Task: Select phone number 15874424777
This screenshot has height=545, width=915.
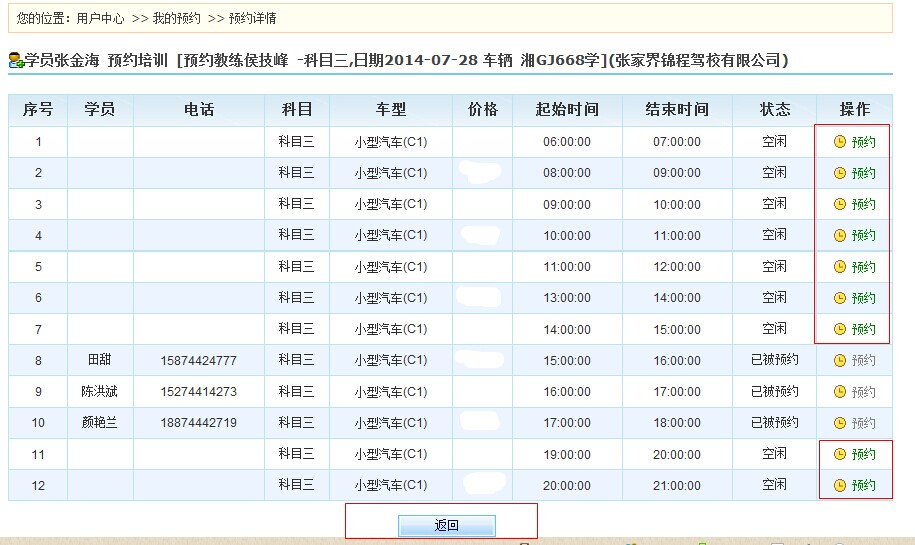Action: [x=198, y=361]
